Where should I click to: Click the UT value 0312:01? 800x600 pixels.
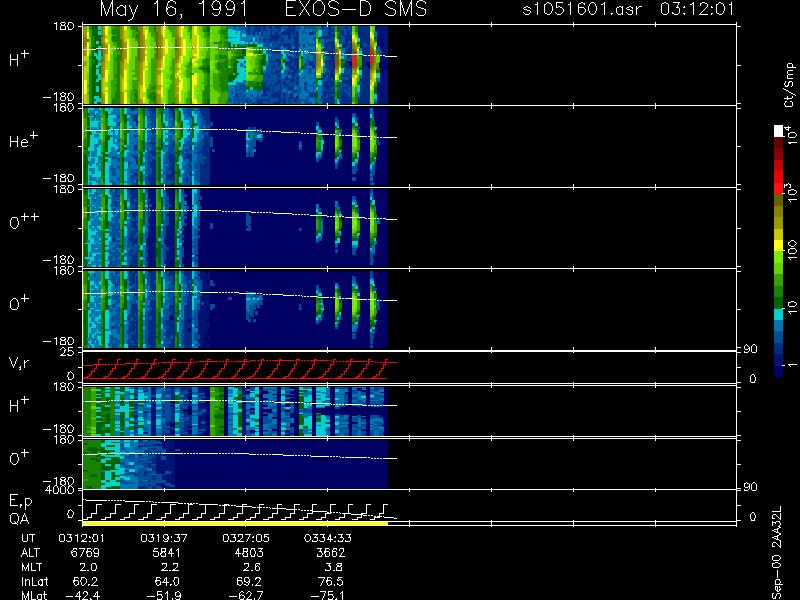pyautogui.click(x=82, y=538)
